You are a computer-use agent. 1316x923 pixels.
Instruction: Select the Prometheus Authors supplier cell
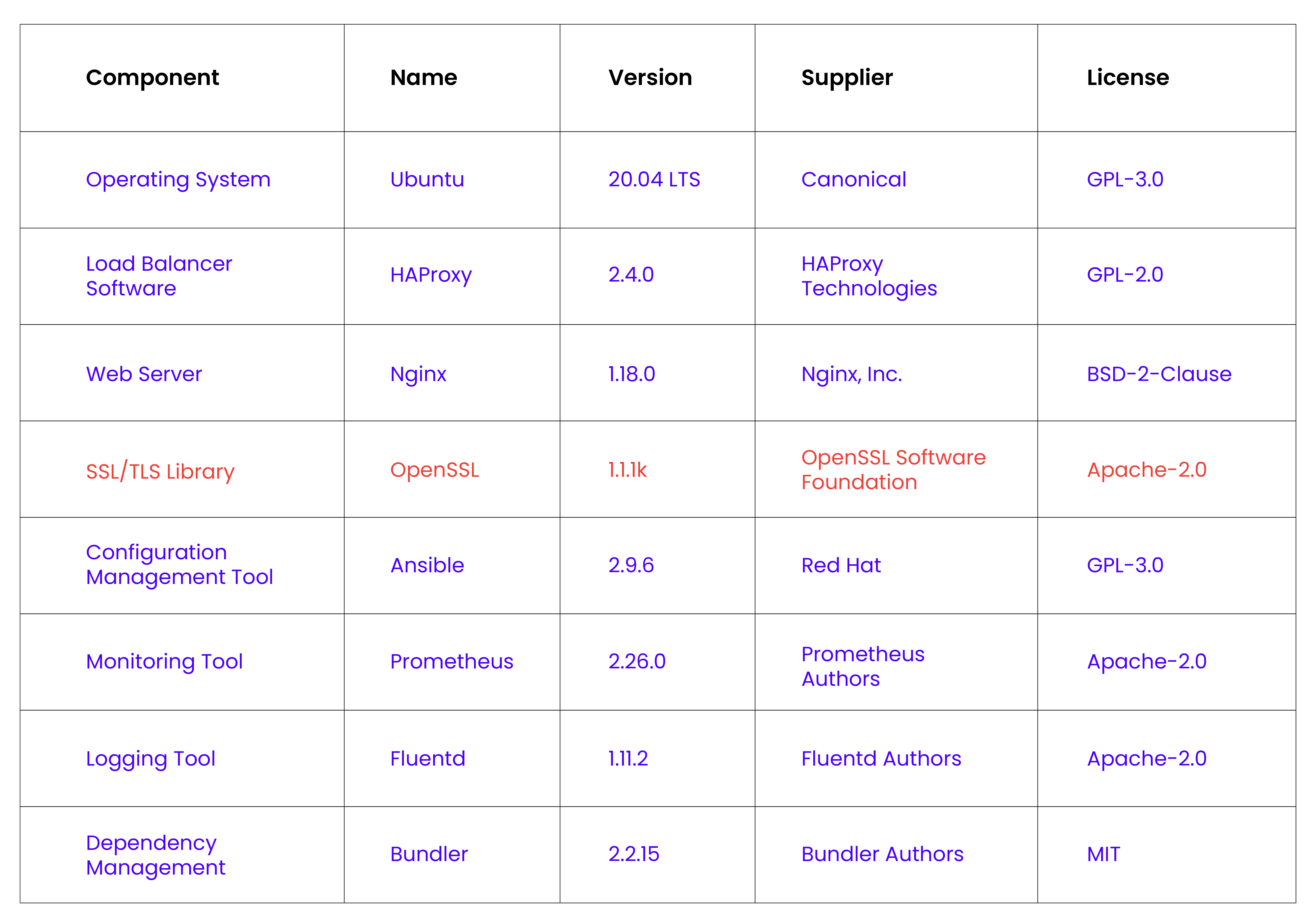[x=863, y=666]
